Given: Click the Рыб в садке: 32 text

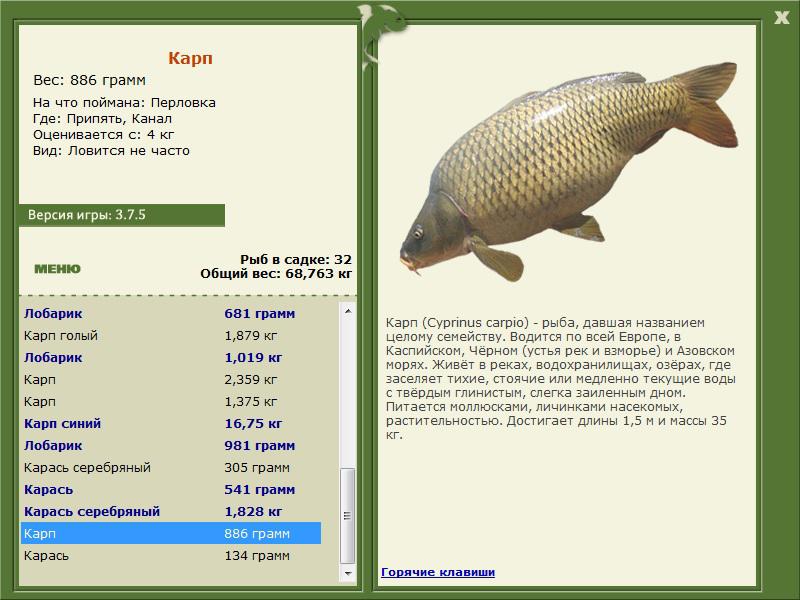Looking at the screenshot, I should [296, 259].
